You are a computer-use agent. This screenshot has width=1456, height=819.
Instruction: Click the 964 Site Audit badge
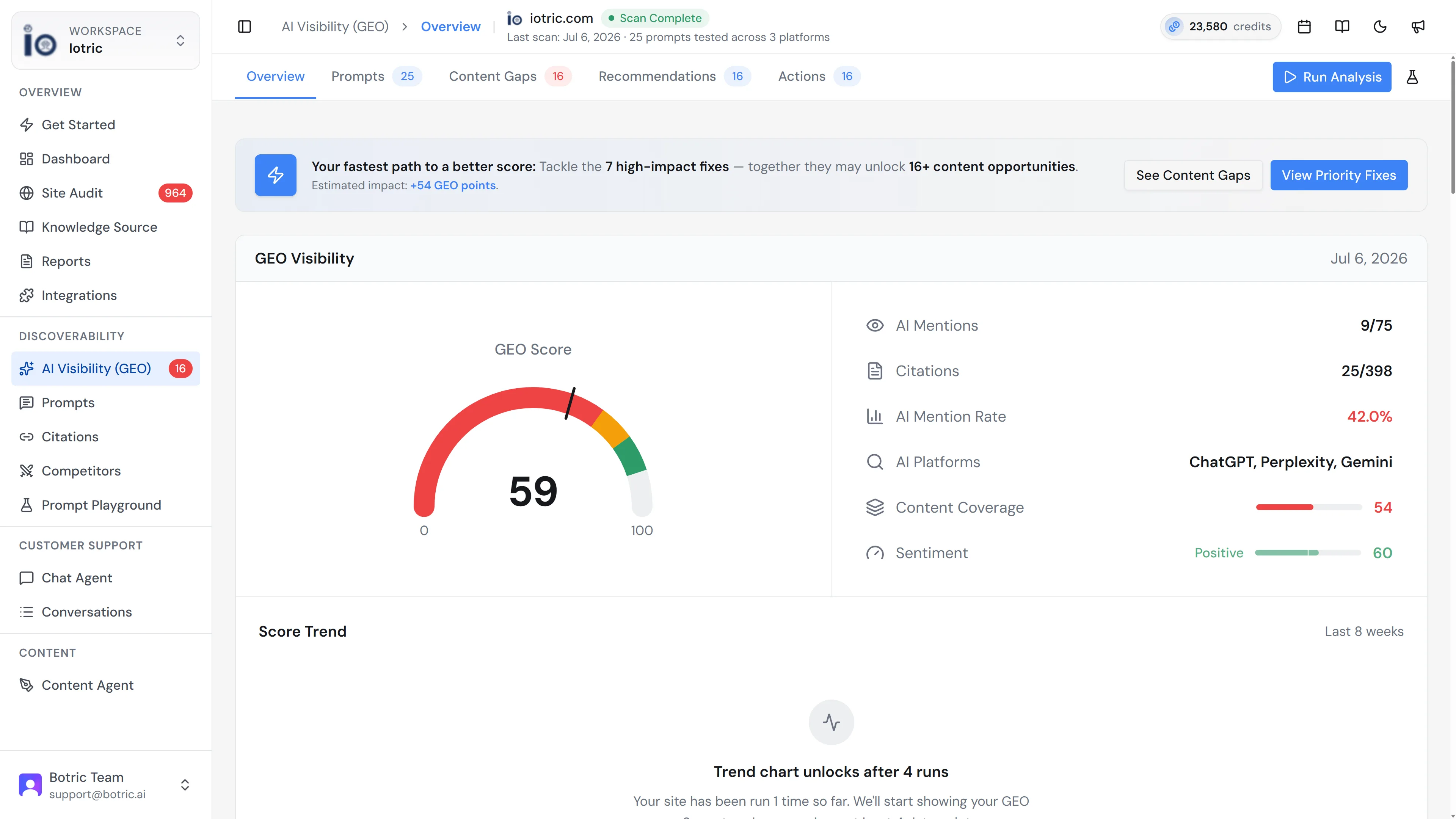tap(175, 193)
